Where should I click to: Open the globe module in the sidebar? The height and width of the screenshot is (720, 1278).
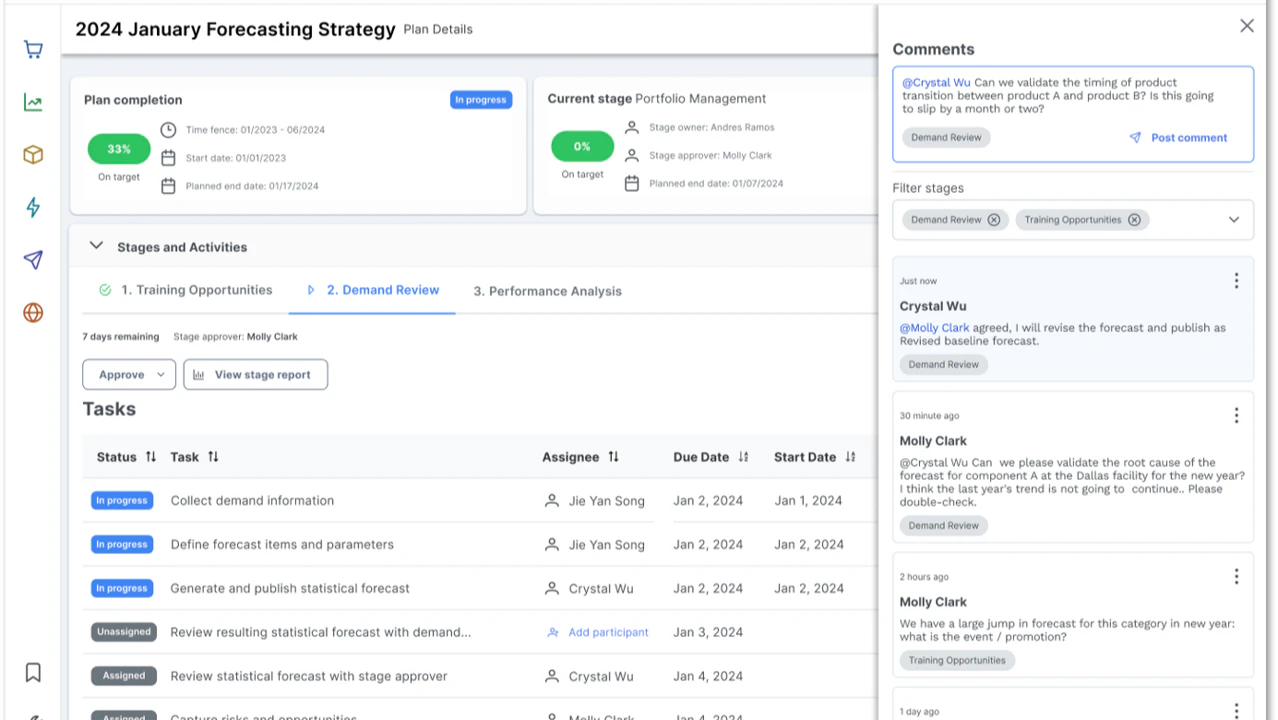click(x=33, y=313)
